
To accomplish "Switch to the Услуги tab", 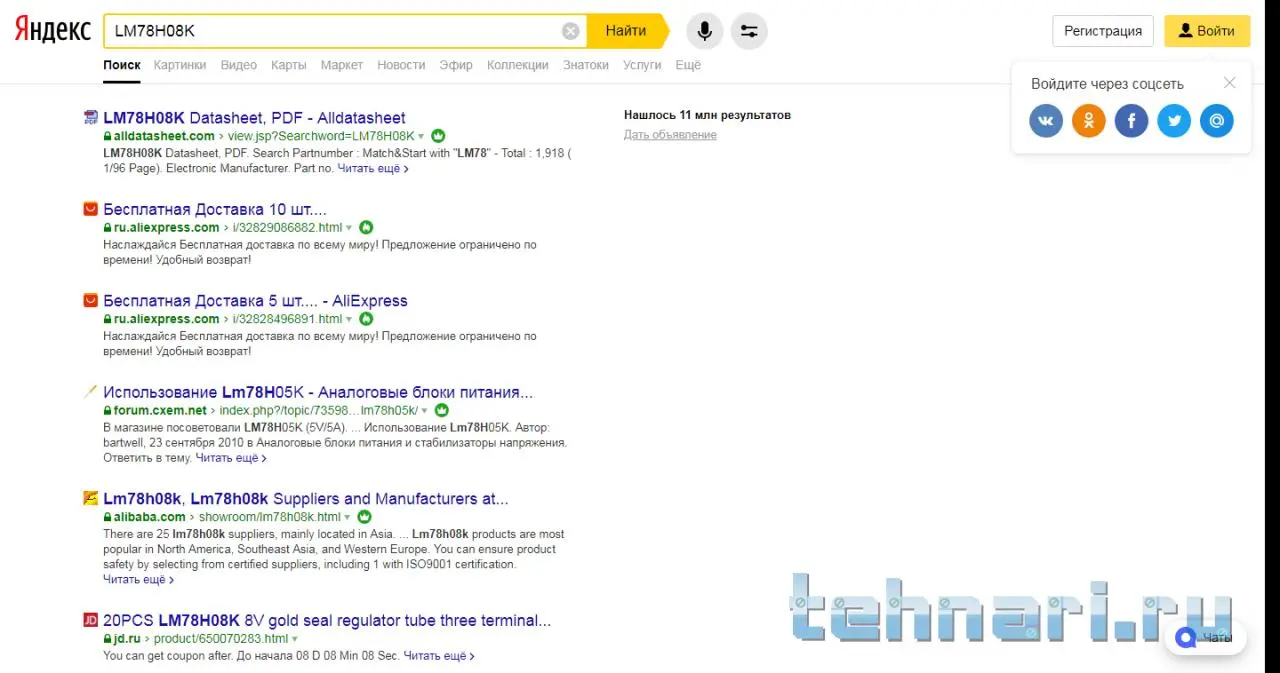I will (x=642, y=65).
